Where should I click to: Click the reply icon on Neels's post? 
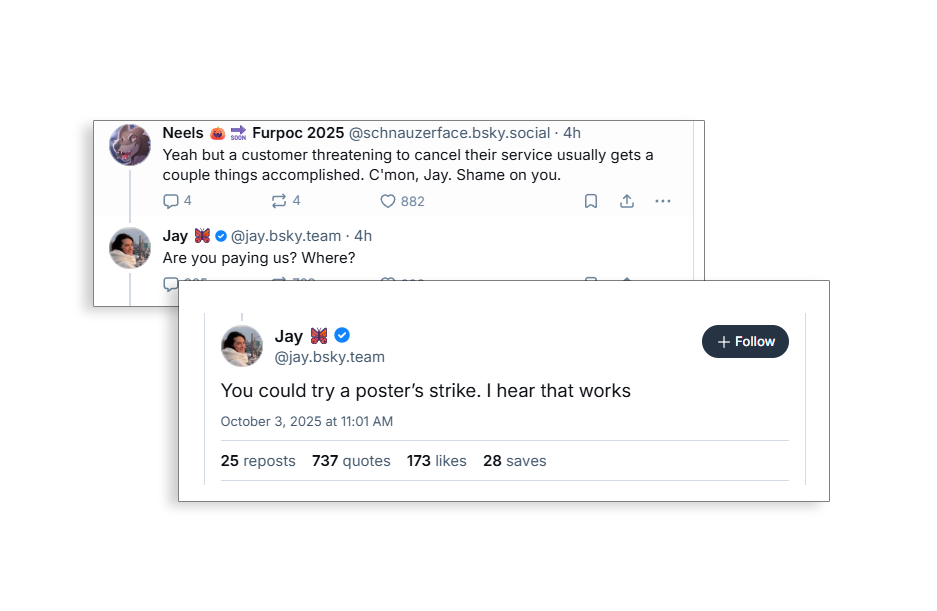(171, 201)
